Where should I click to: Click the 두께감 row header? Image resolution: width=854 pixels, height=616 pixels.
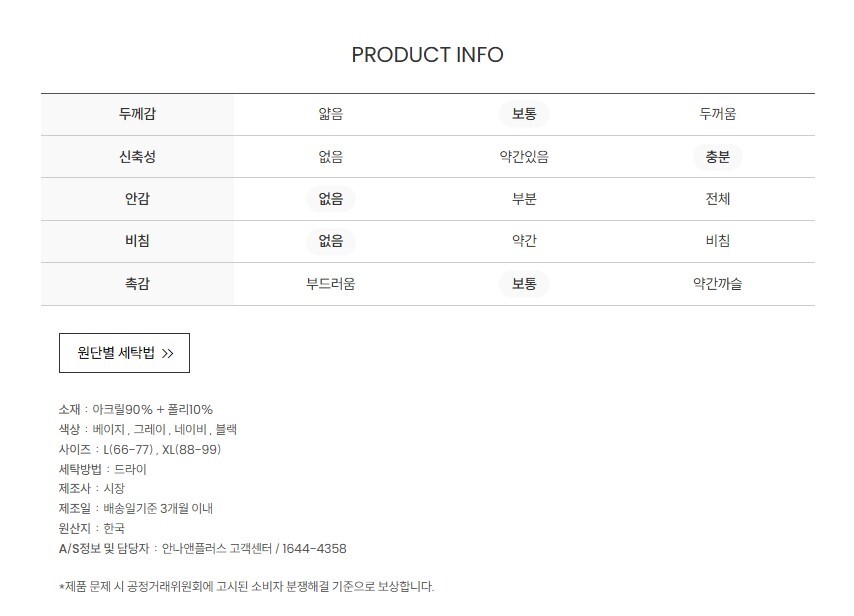point(137,114)
